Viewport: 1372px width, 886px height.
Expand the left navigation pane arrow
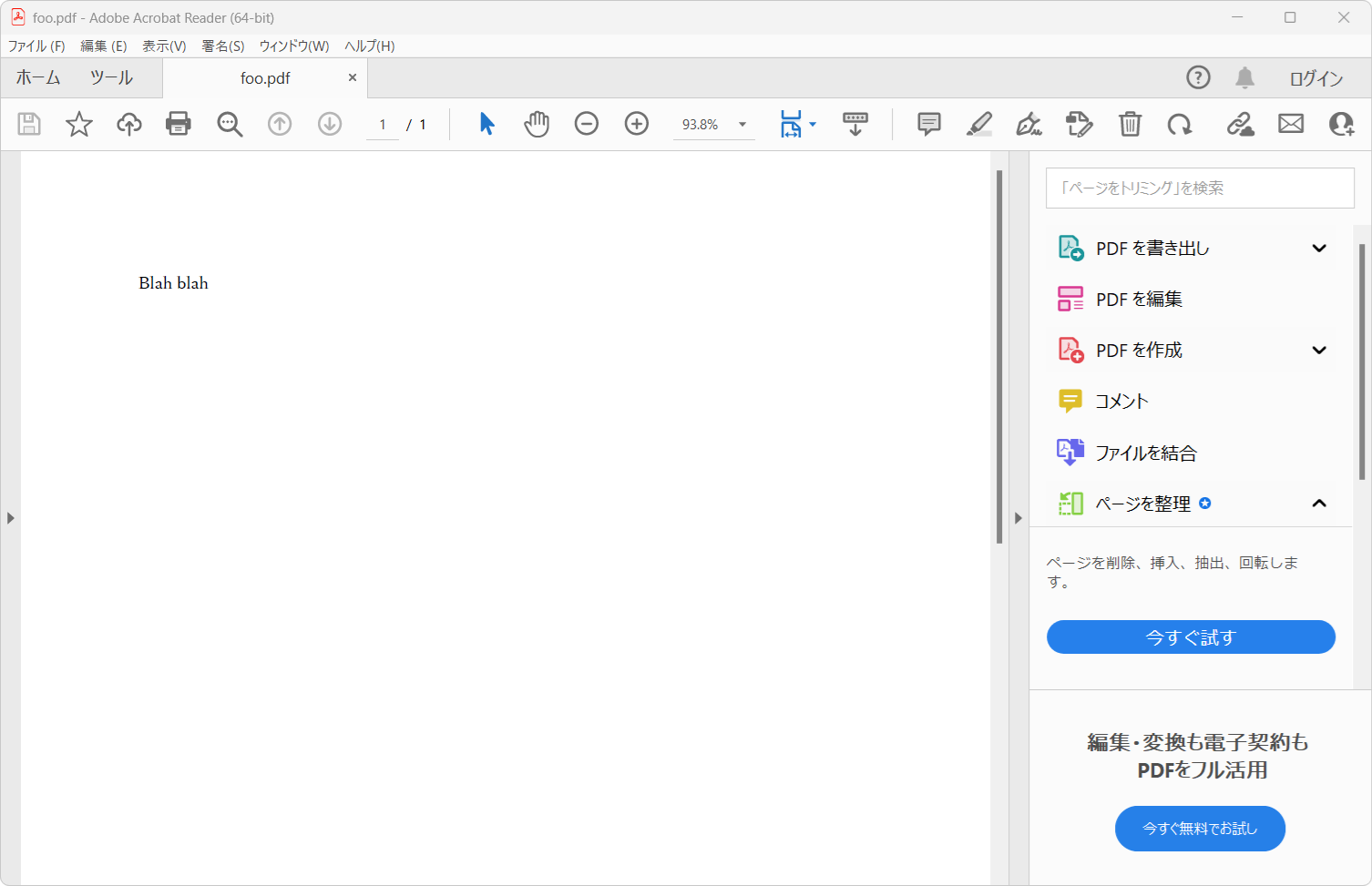tap(10, 518)
